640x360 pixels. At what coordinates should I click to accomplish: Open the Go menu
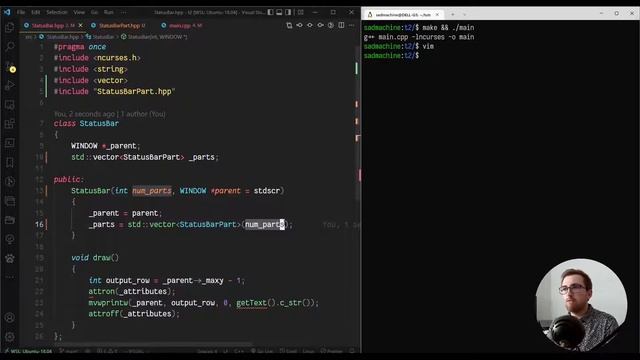[x=94, y=12]
